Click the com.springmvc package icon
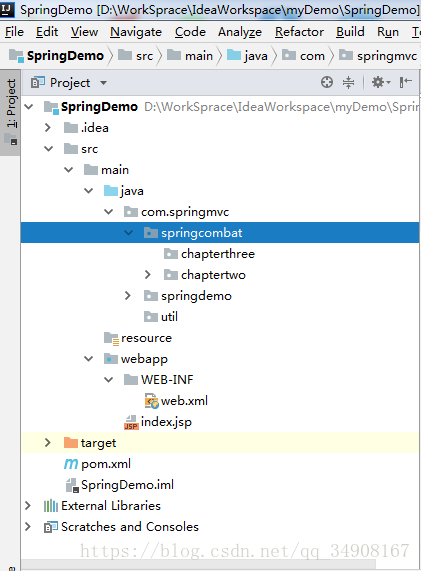The image size is (421, 571). point(131,212)
